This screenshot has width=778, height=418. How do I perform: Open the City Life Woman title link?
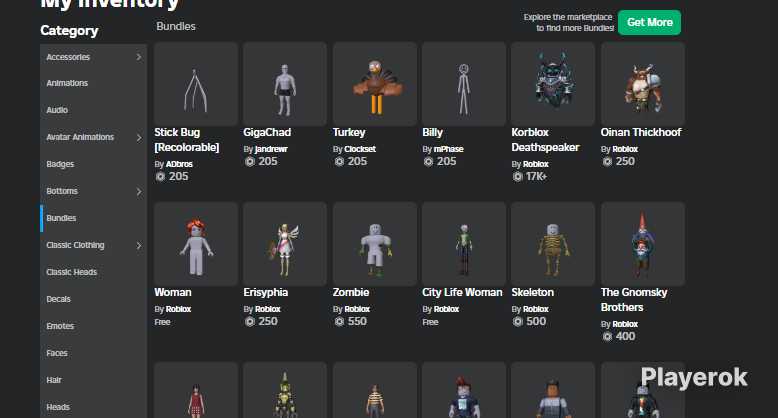tap(462, 292)
